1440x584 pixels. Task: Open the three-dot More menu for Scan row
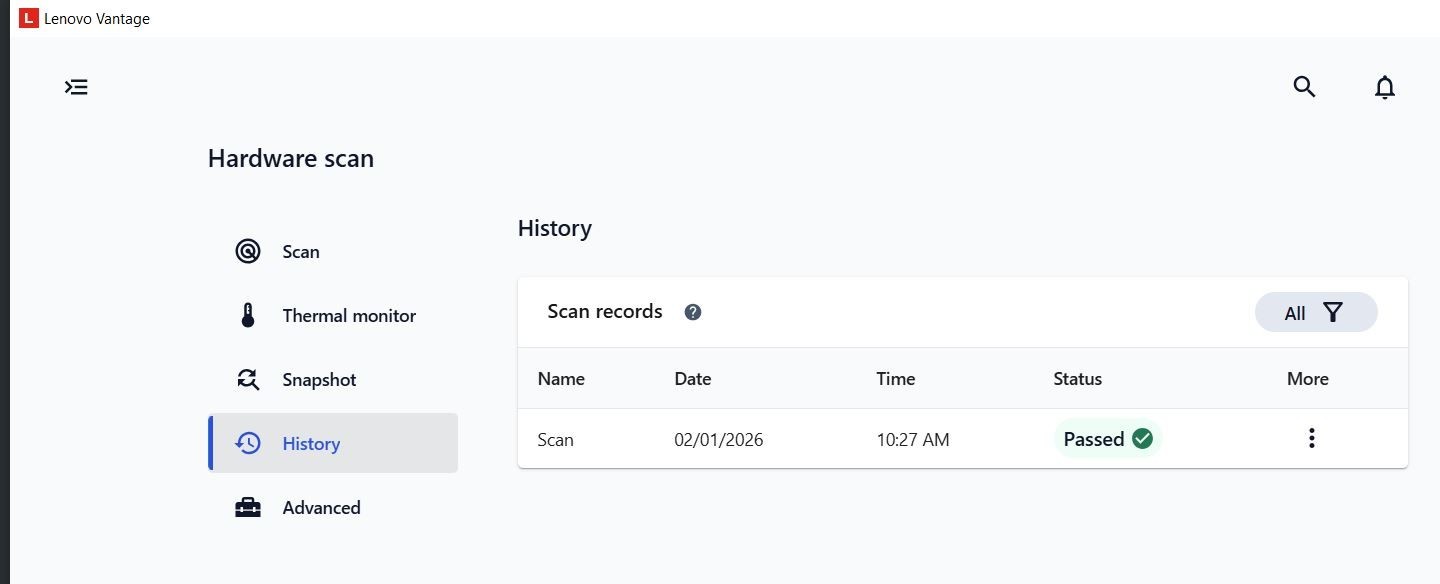click(1311, 438)
